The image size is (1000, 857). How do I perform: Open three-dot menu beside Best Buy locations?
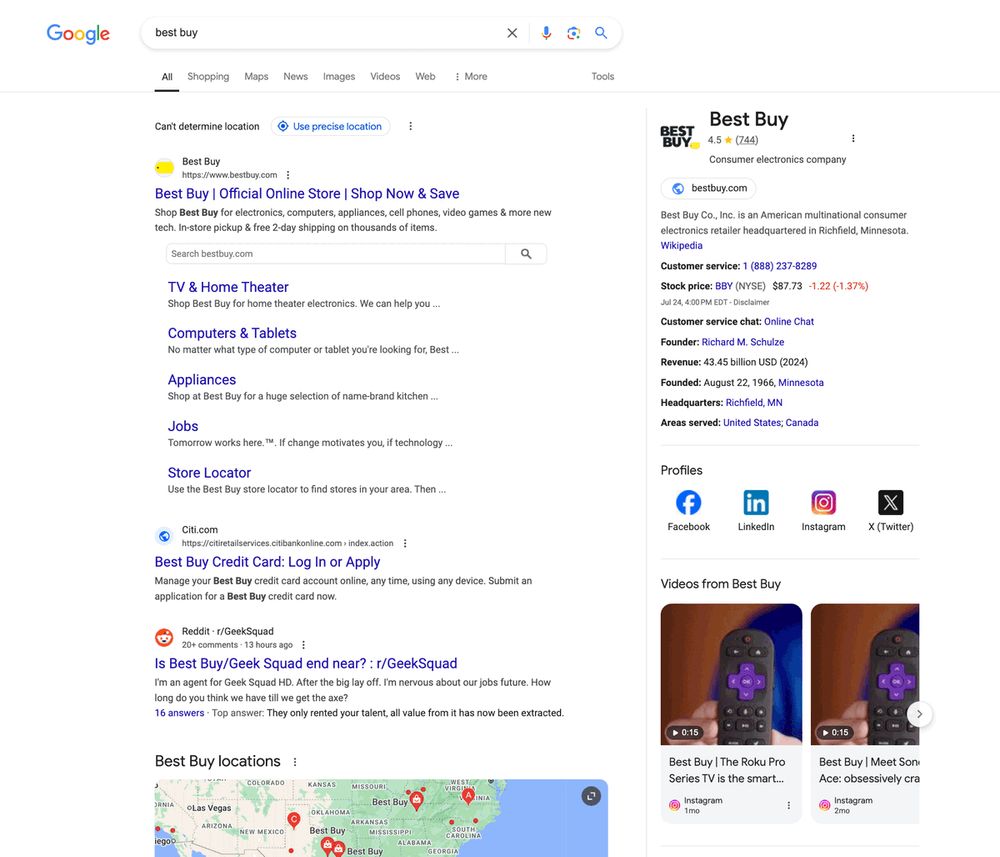pos(295,761)
